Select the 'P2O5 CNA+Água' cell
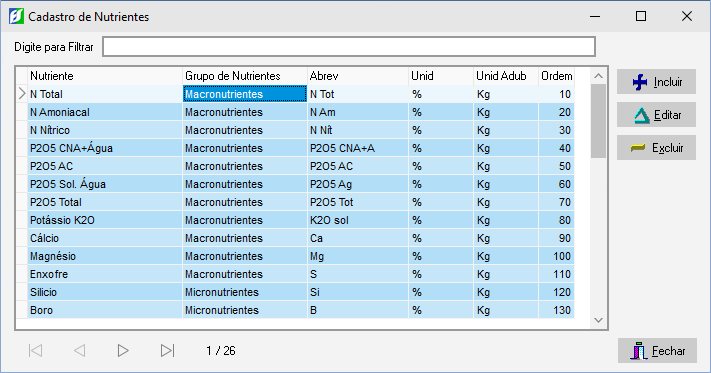The image size is (711, 373). (105, 148)
